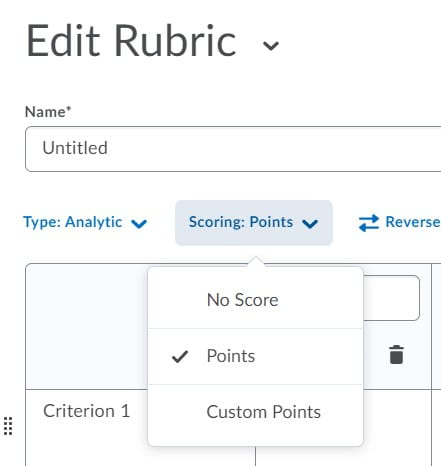Choose Custom Points scoring method
Viewport: 441px width, 466px height.
tap(255, 412)
